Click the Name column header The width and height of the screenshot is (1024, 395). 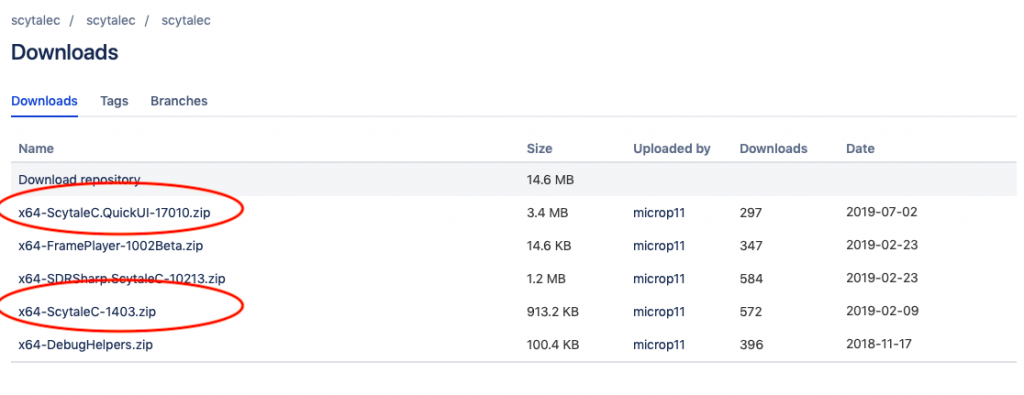[x=36, y=149]
